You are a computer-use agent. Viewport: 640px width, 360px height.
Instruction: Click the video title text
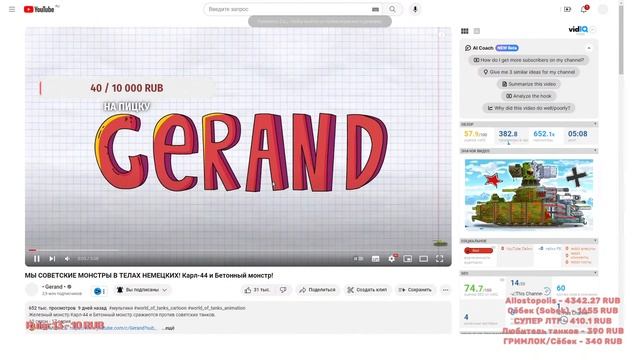click(149, 276)
